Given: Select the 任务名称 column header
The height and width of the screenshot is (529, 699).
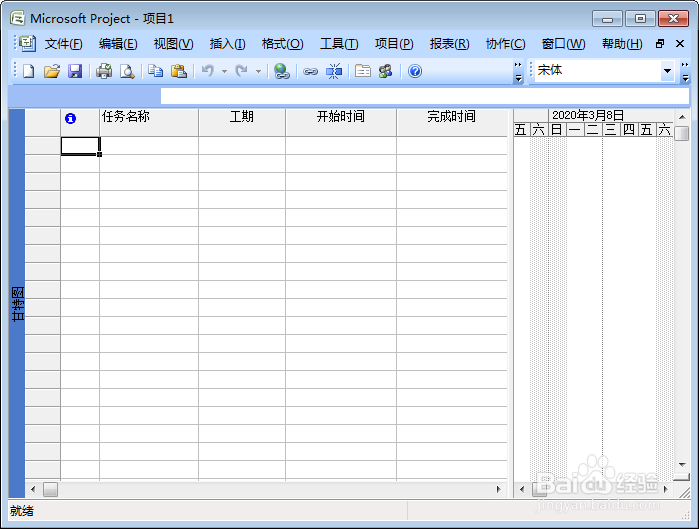Looking at the screenshot, I should tap(149, 122).
